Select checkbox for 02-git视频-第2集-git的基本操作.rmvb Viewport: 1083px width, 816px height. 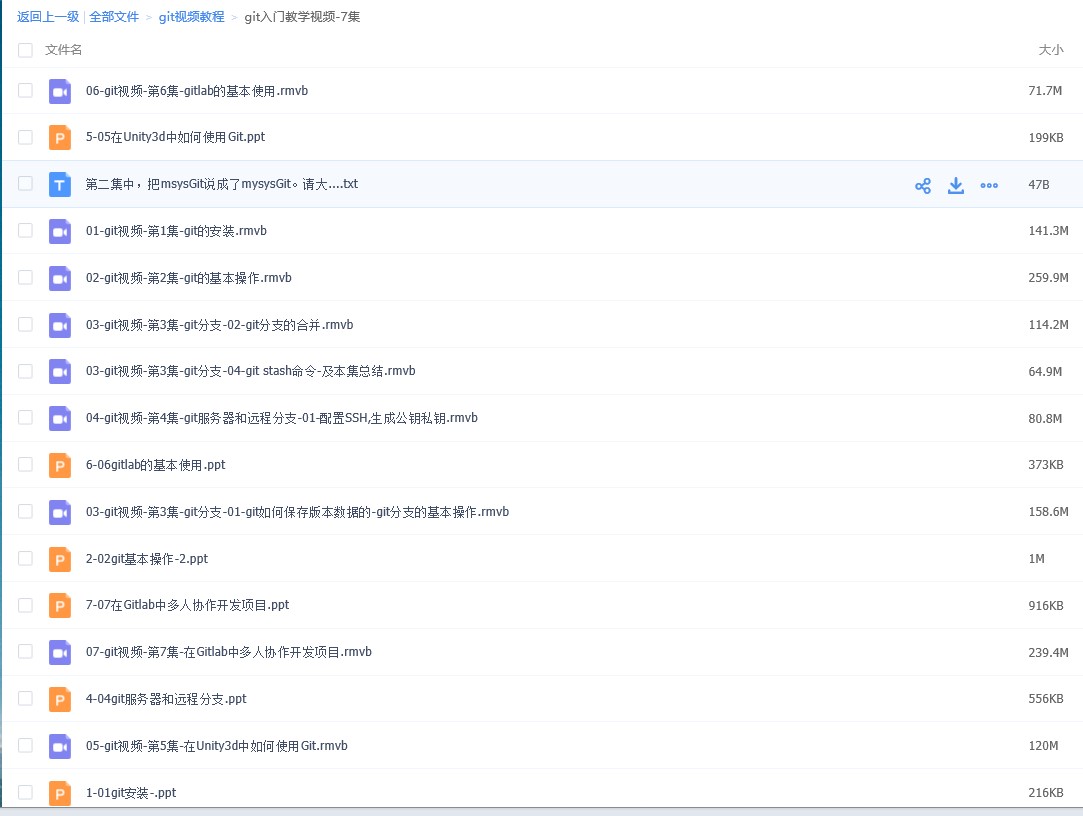26,277
